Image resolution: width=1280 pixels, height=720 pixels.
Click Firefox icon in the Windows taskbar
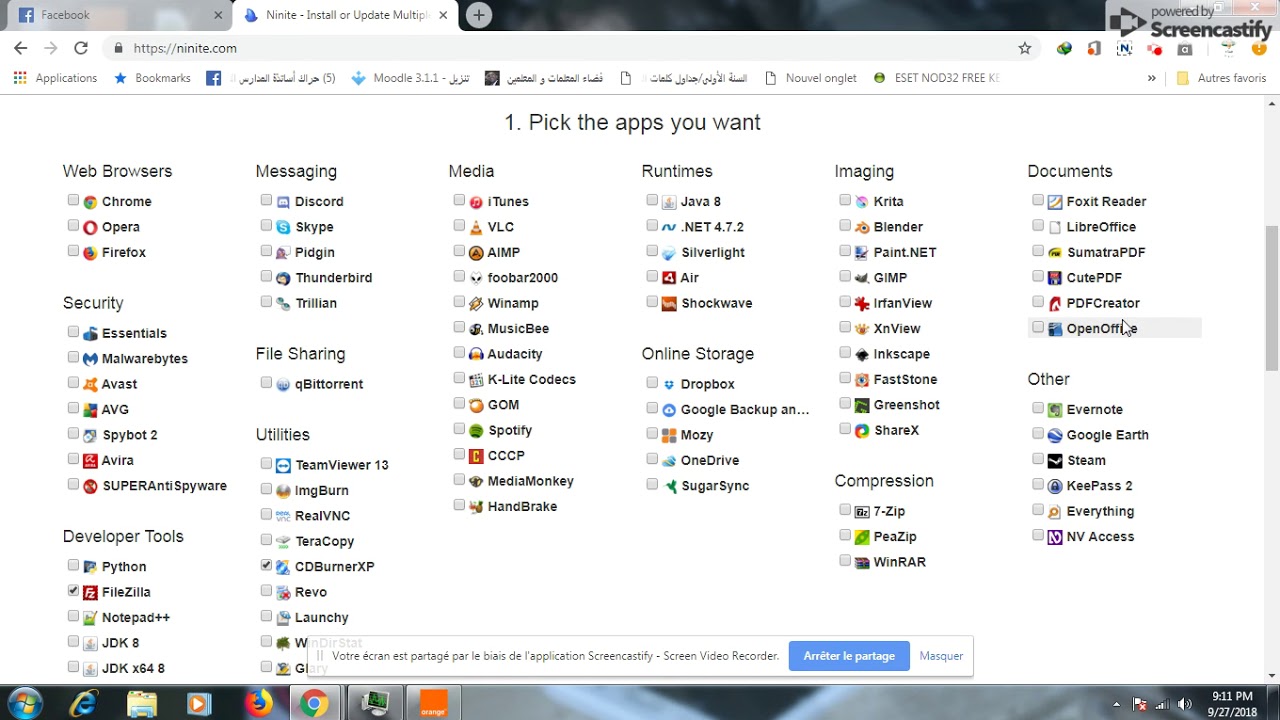[259, 704]
